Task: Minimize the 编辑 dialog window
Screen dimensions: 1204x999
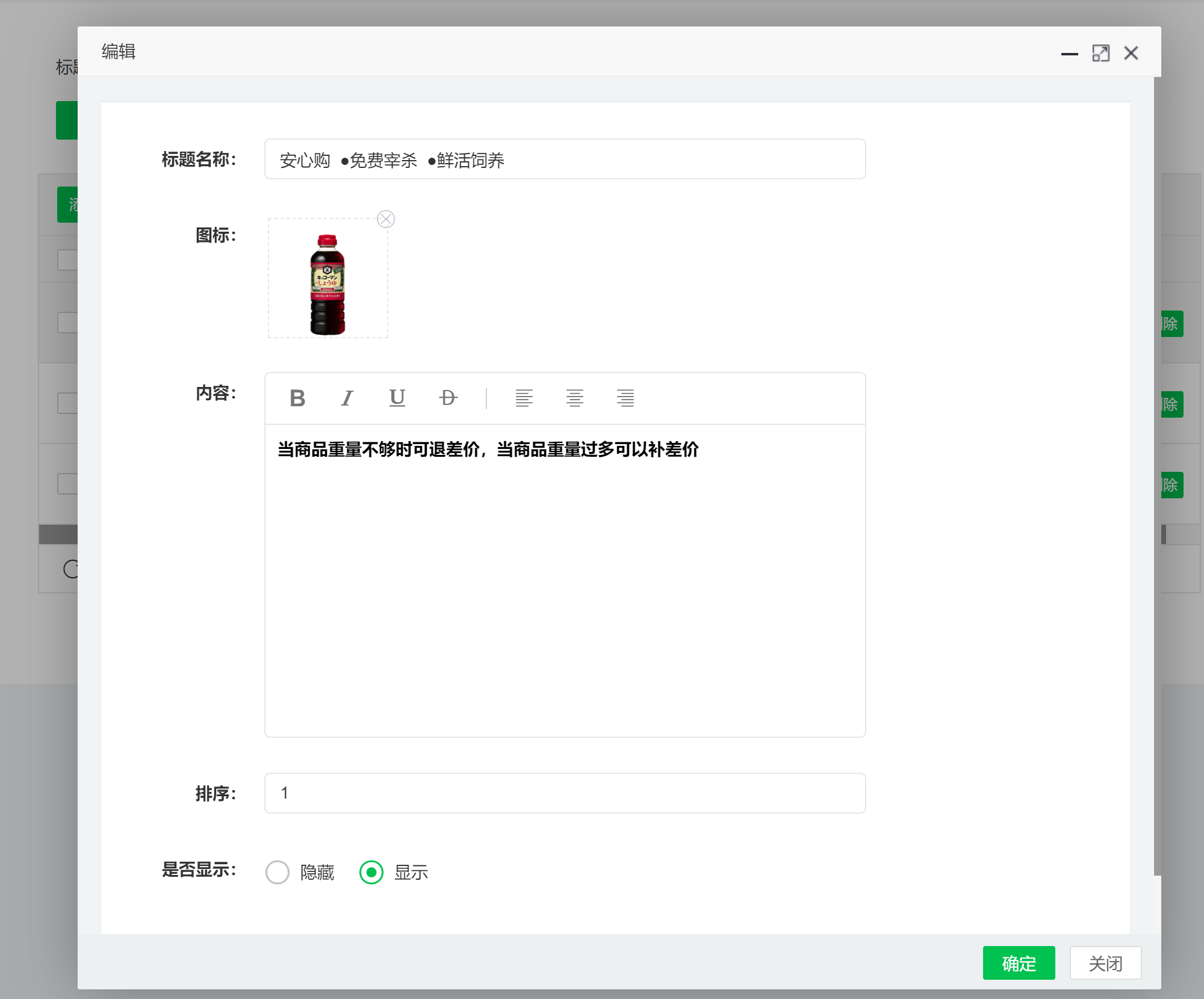Action: coord(1069,53)
